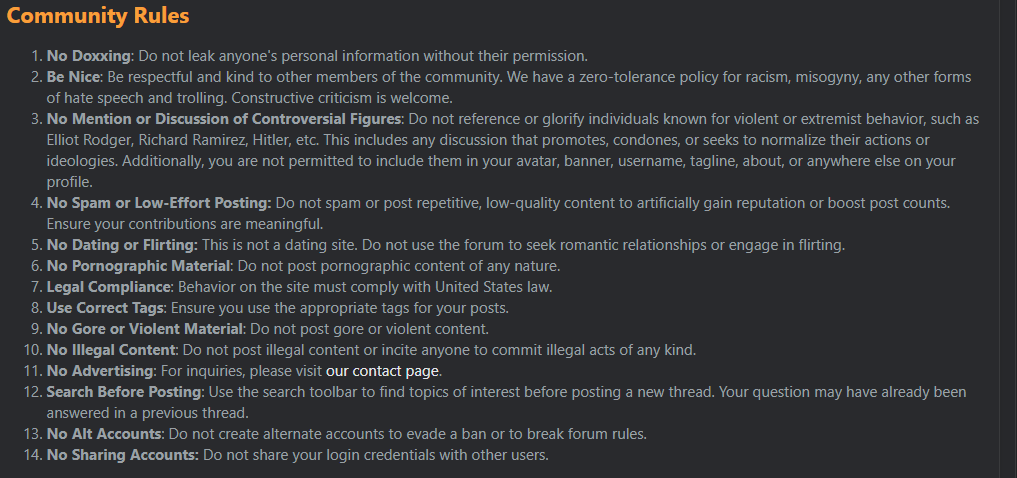Click the "Use Correct Tags" rule title
Screen dimensions: 1017x478
(106, 308)
